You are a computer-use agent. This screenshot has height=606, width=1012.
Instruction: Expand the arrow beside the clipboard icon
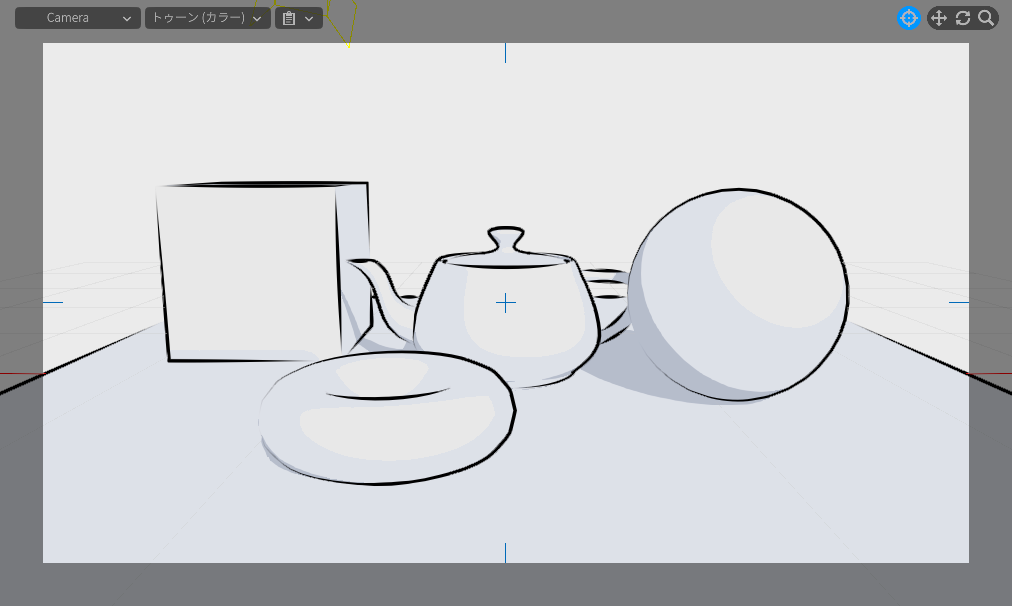(310, 18)
